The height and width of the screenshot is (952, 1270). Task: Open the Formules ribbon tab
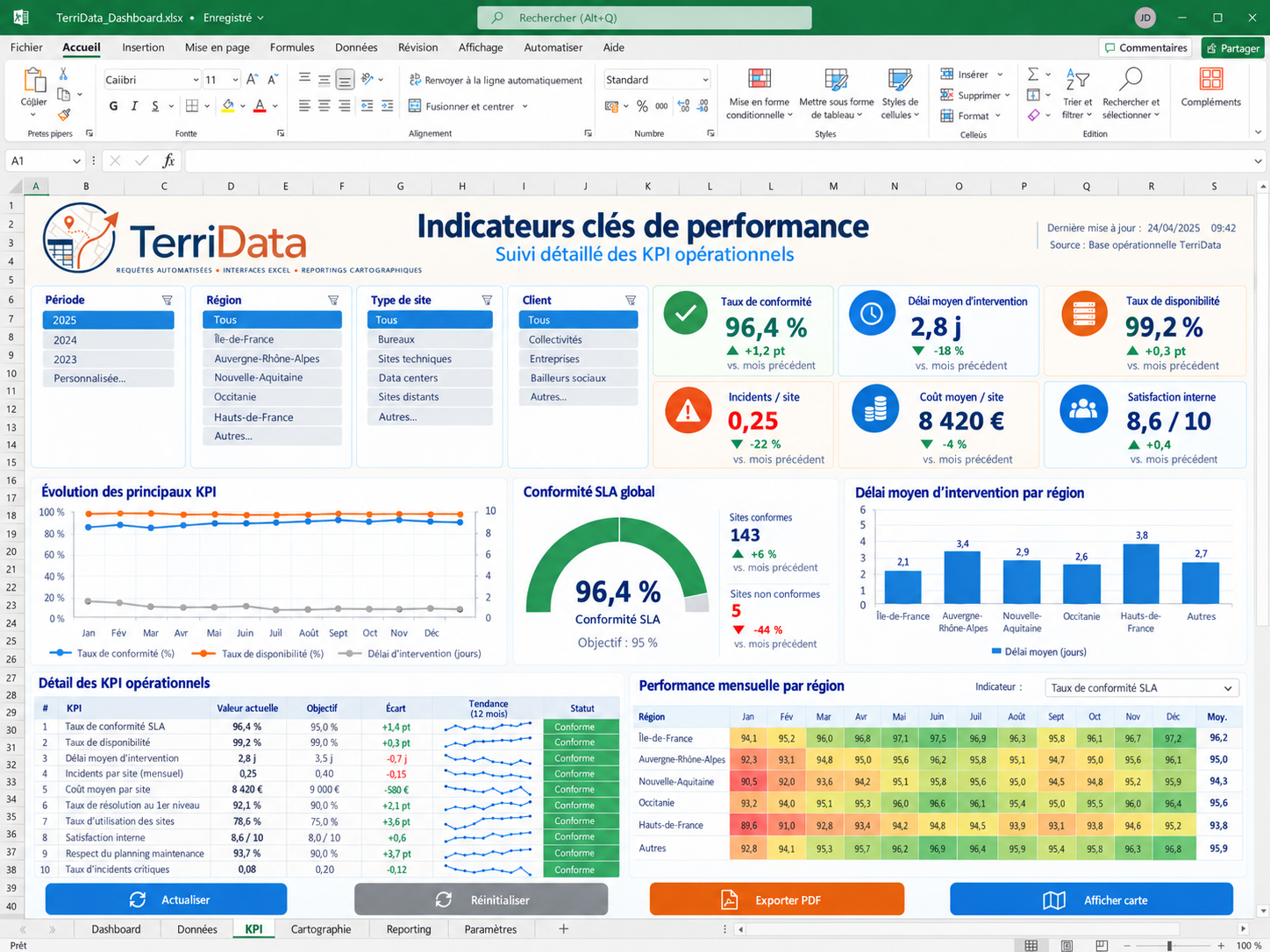point(292,47)
